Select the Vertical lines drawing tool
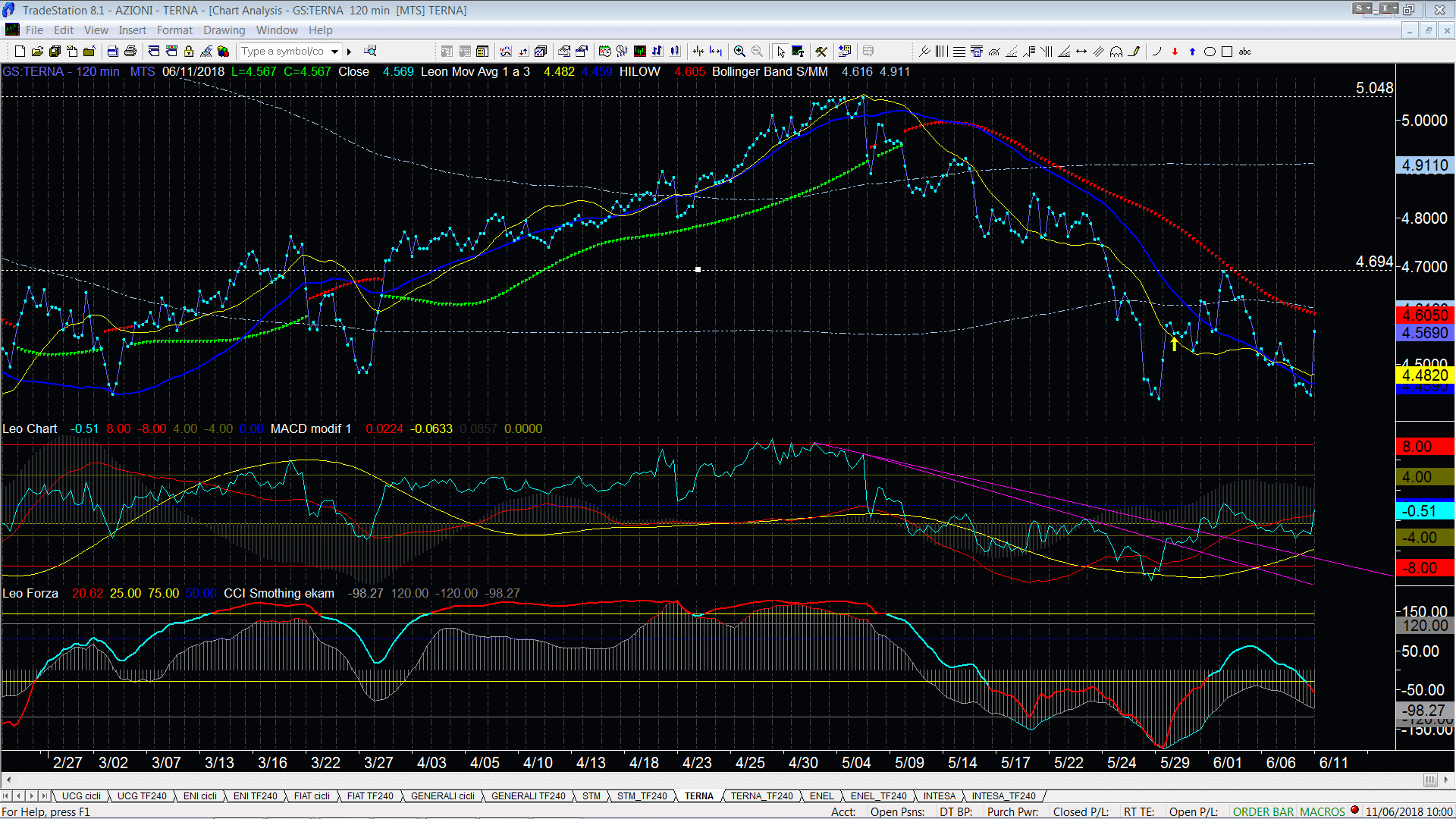This screenshot has width=1456, height=819. click(x=941, y=52)
